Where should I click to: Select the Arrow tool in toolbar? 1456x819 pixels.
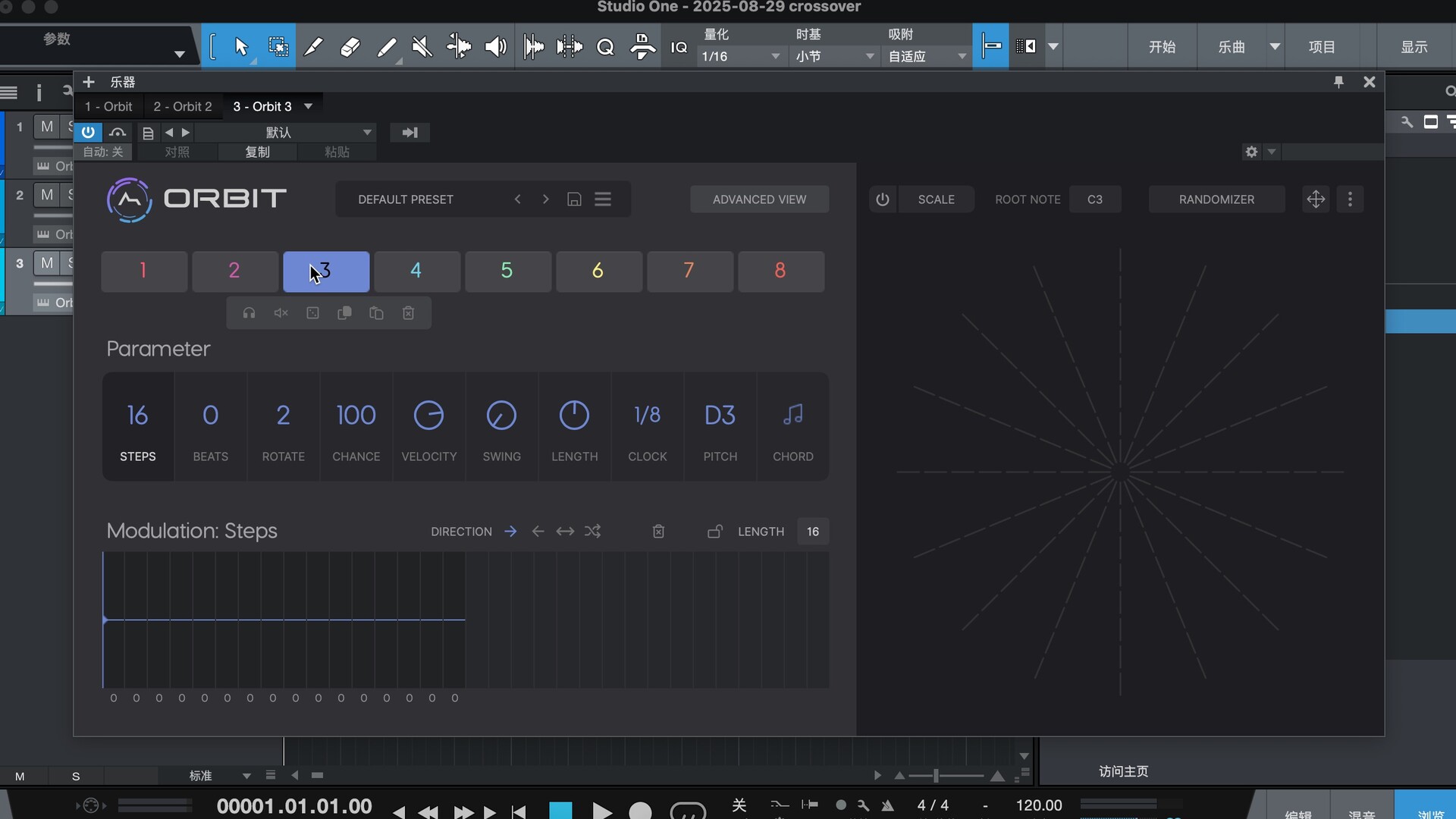tap(241, 47)
